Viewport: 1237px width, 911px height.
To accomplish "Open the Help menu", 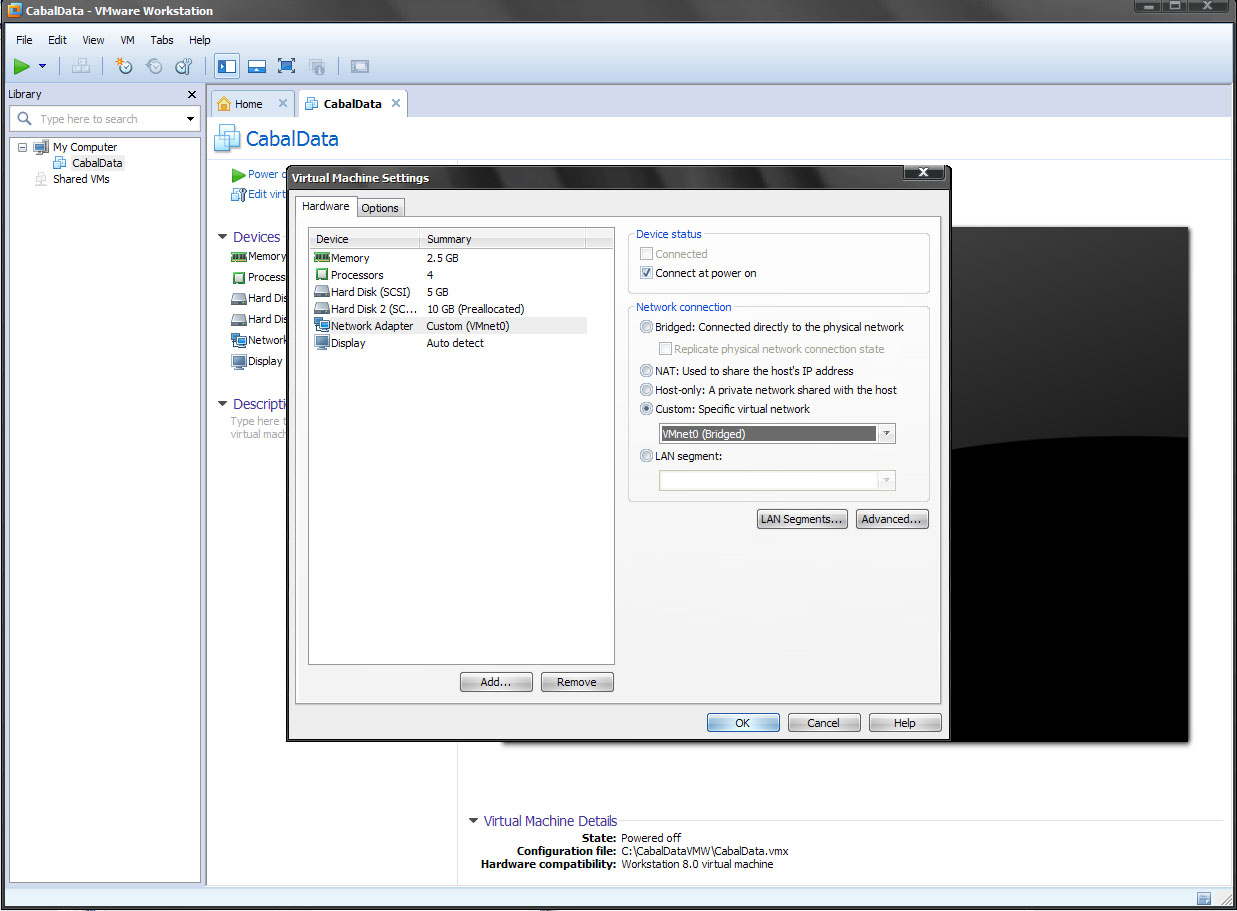I will click(x=200, y=40).
